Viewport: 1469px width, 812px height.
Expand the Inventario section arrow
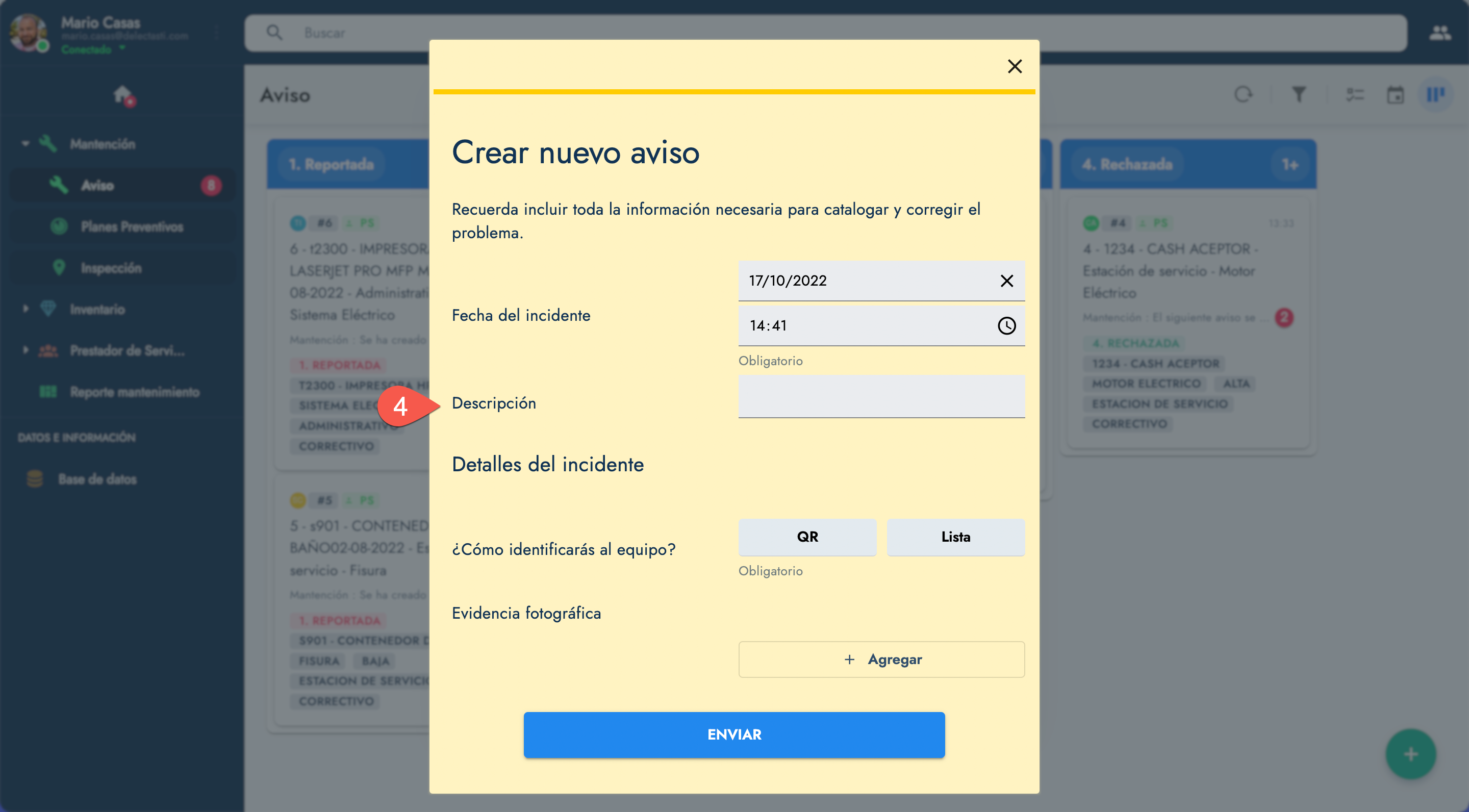click(25, 309)
